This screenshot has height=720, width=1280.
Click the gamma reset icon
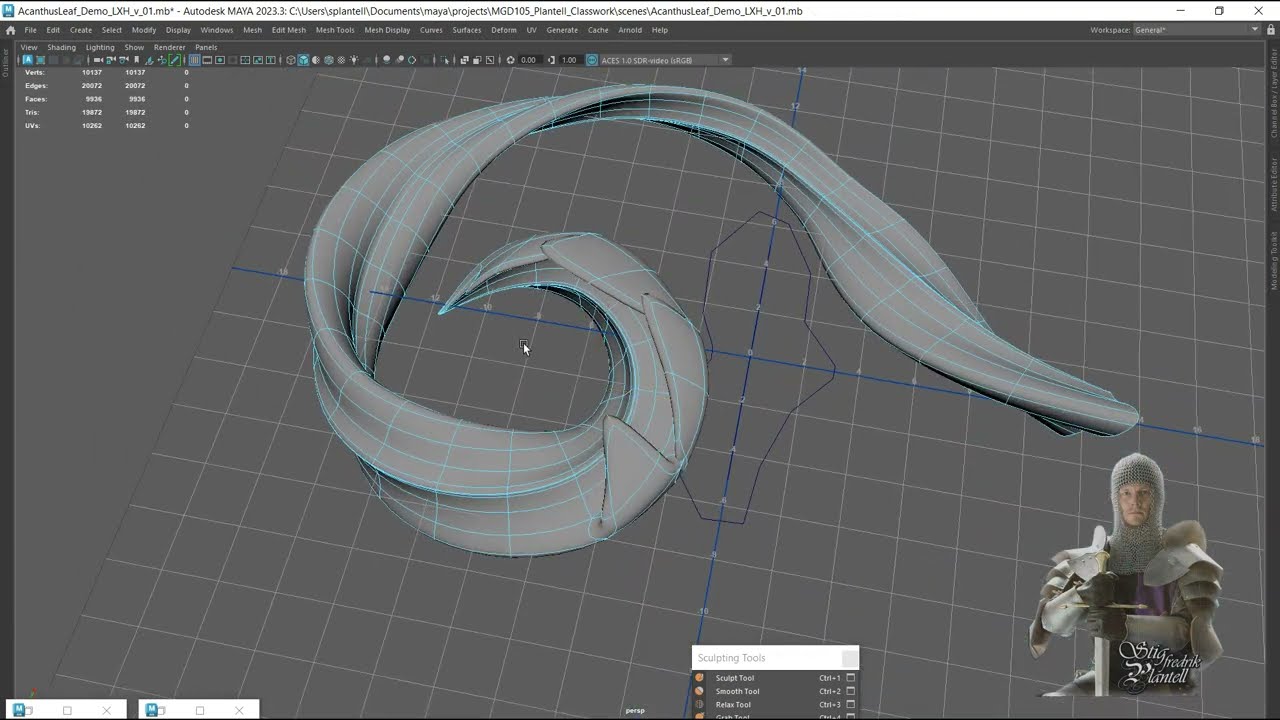pos(551,60)
